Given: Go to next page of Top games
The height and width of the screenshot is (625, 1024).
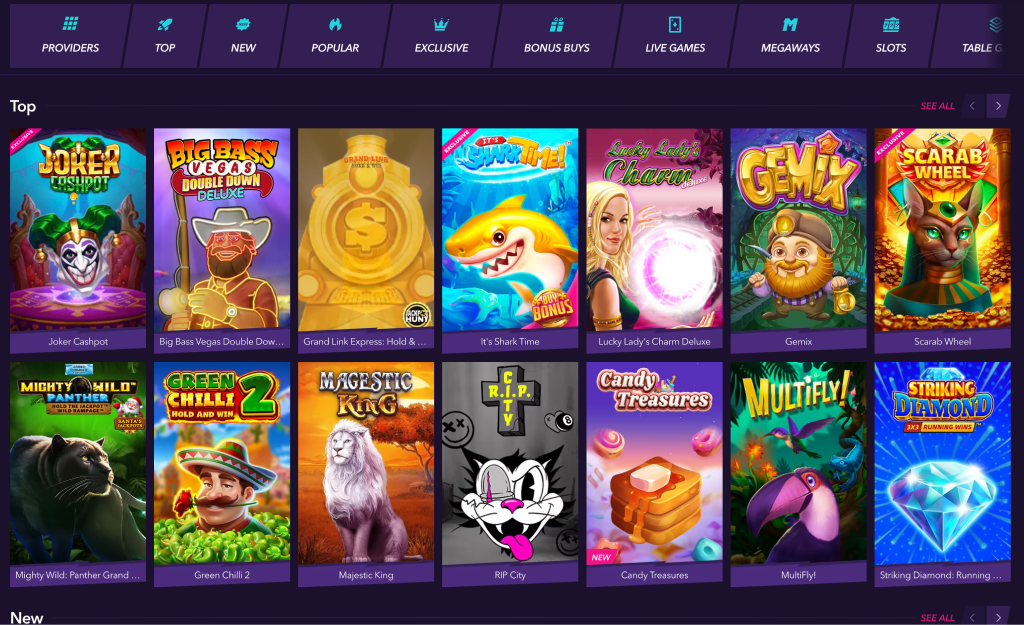Looking at the screenshot, I should [x=998, y=106].
